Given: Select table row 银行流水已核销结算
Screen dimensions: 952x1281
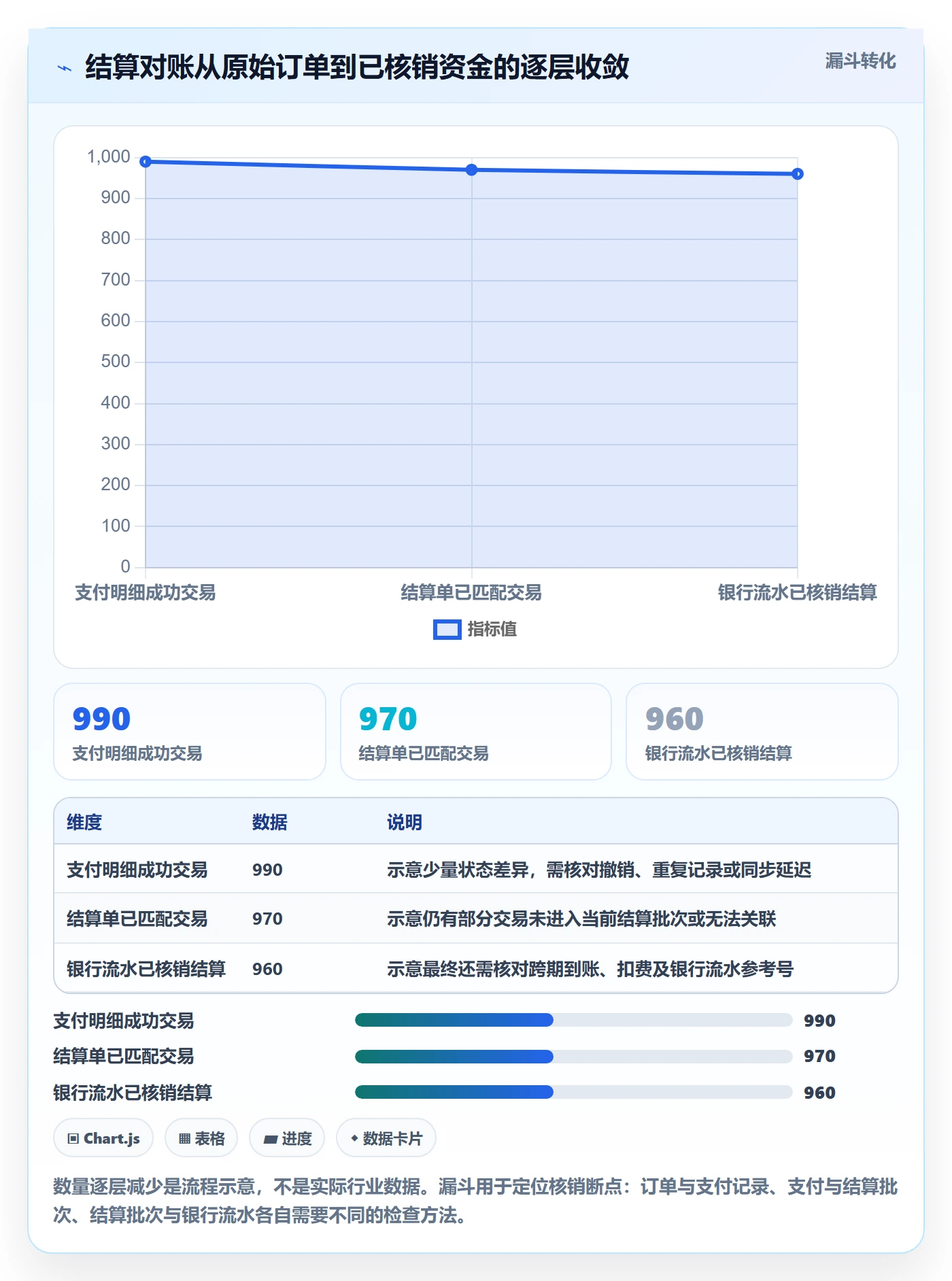Looking at the screenshot, I should click(476, 969).
